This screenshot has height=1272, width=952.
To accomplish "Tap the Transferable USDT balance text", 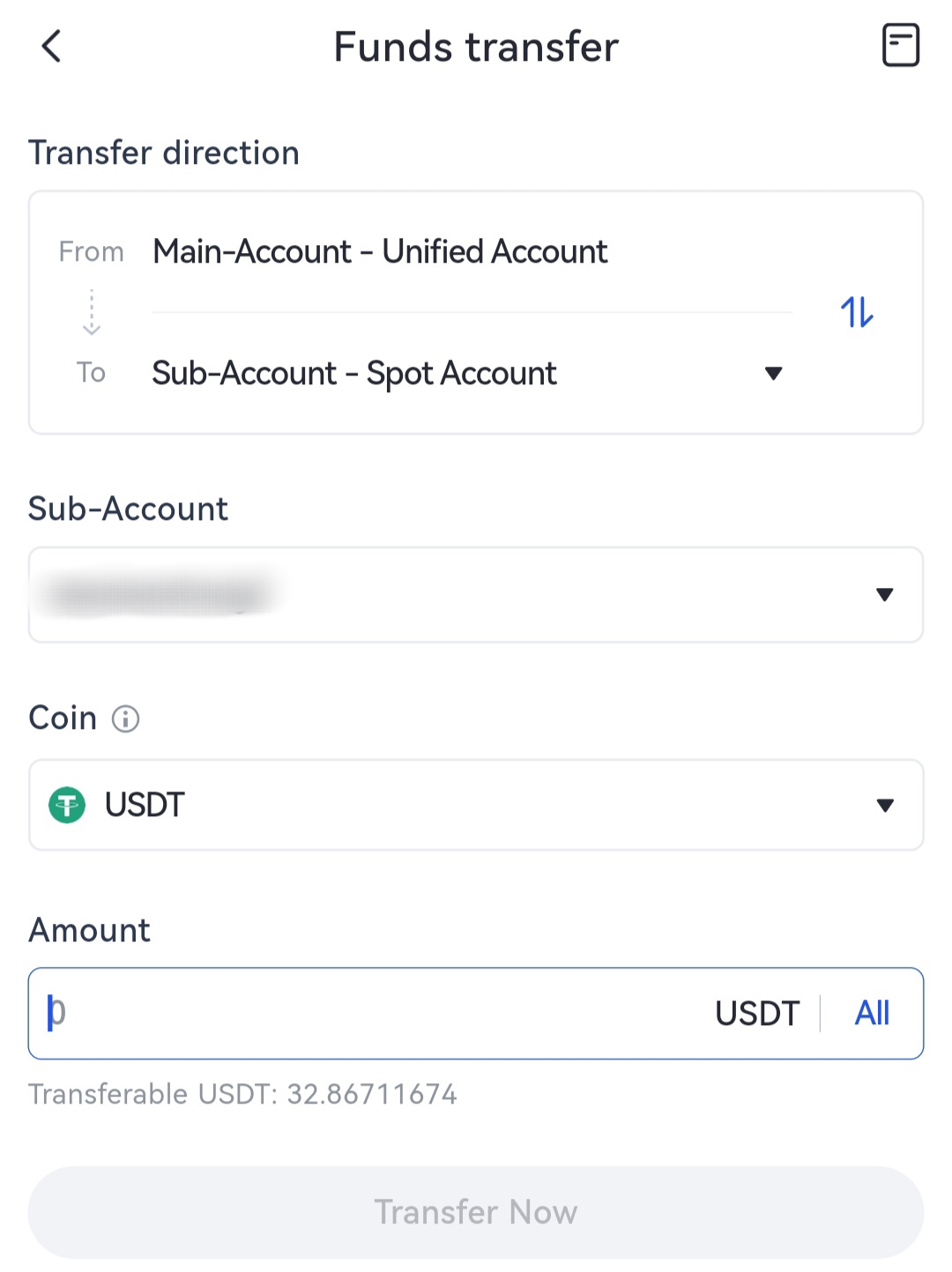I will 242,1094.
